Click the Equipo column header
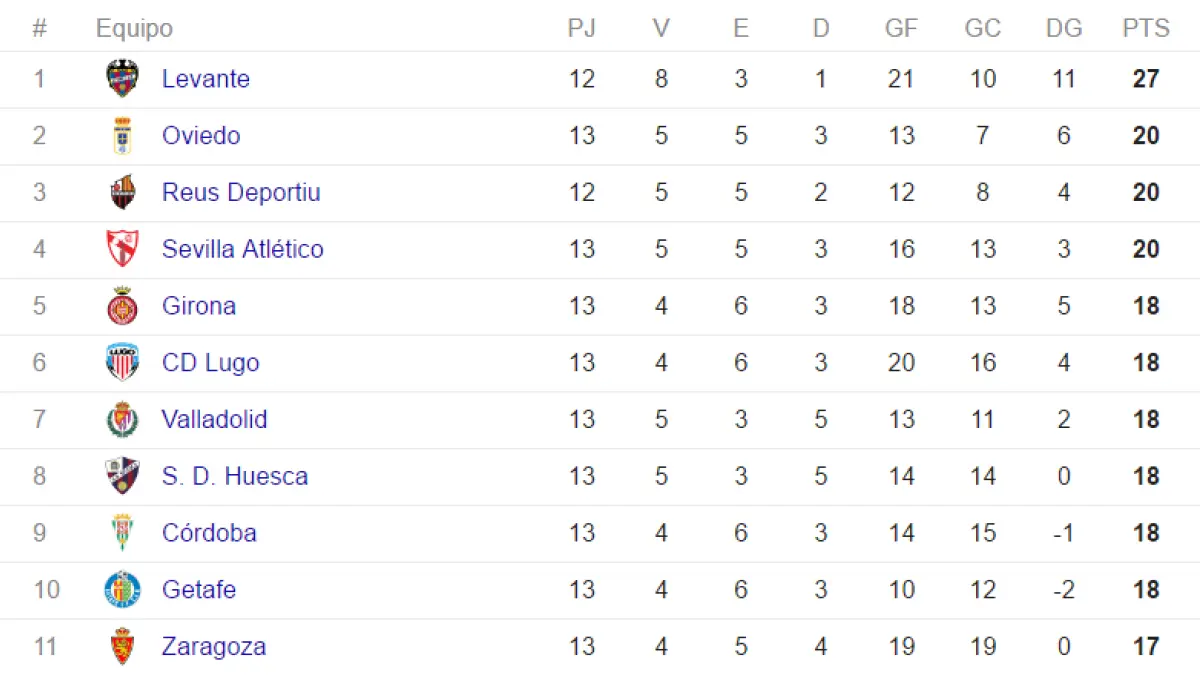The width and height of the screenshot is (1200, 675). click(x=134, y=28)
